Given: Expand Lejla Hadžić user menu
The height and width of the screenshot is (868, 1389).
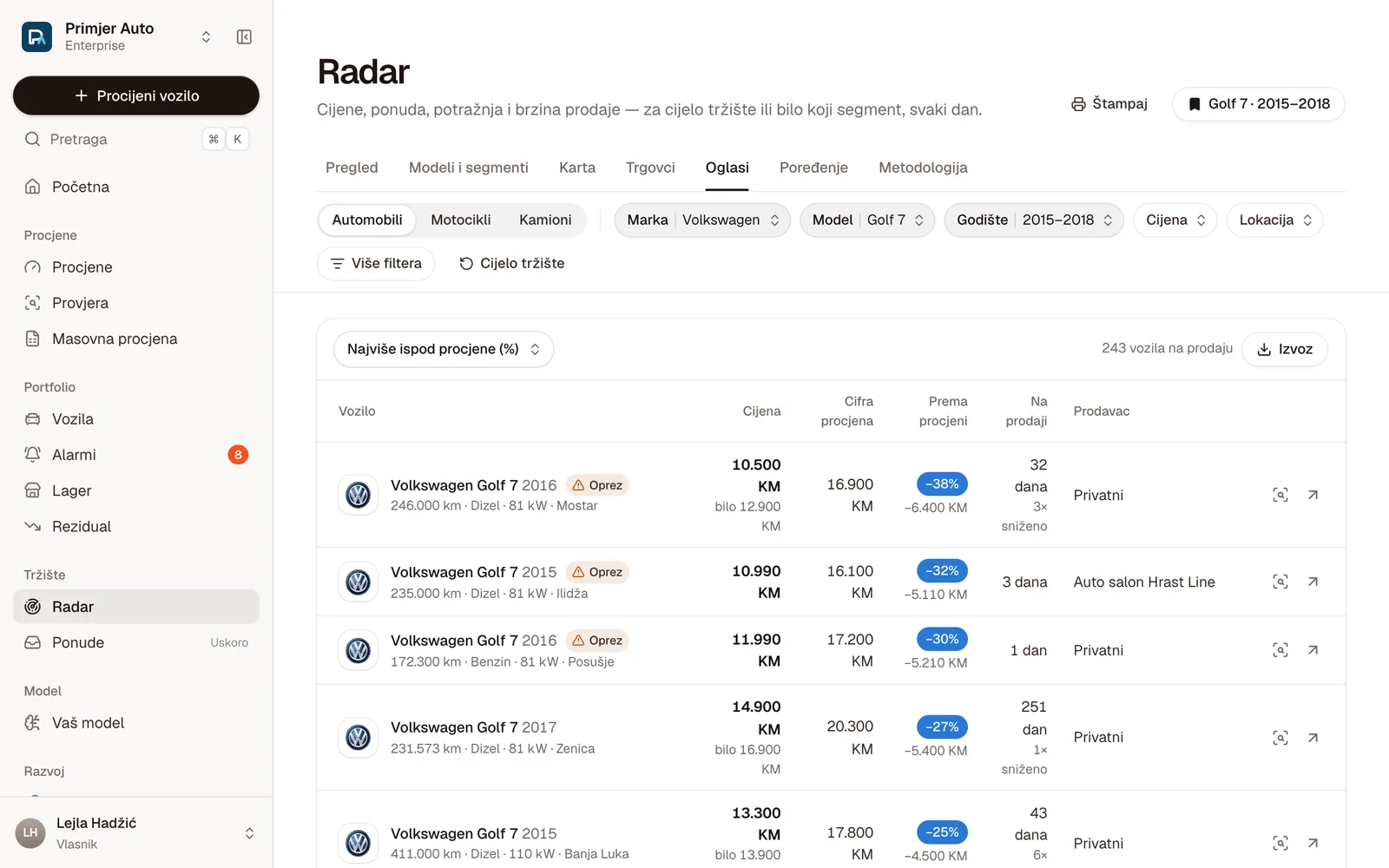Looking at the screenshot, I should click(249, 833).
